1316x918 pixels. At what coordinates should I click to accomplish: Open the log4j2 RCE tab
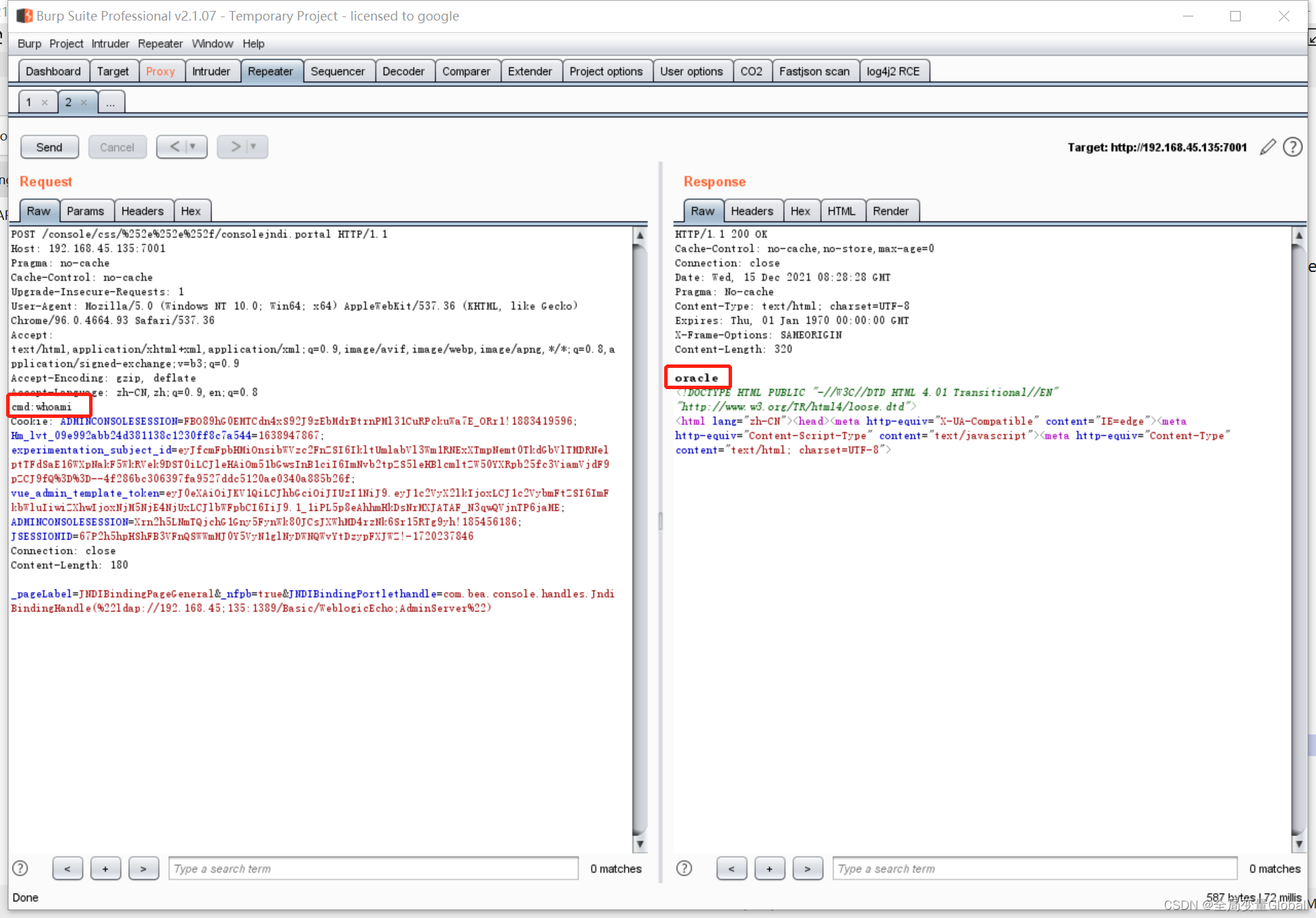(893, 71)
